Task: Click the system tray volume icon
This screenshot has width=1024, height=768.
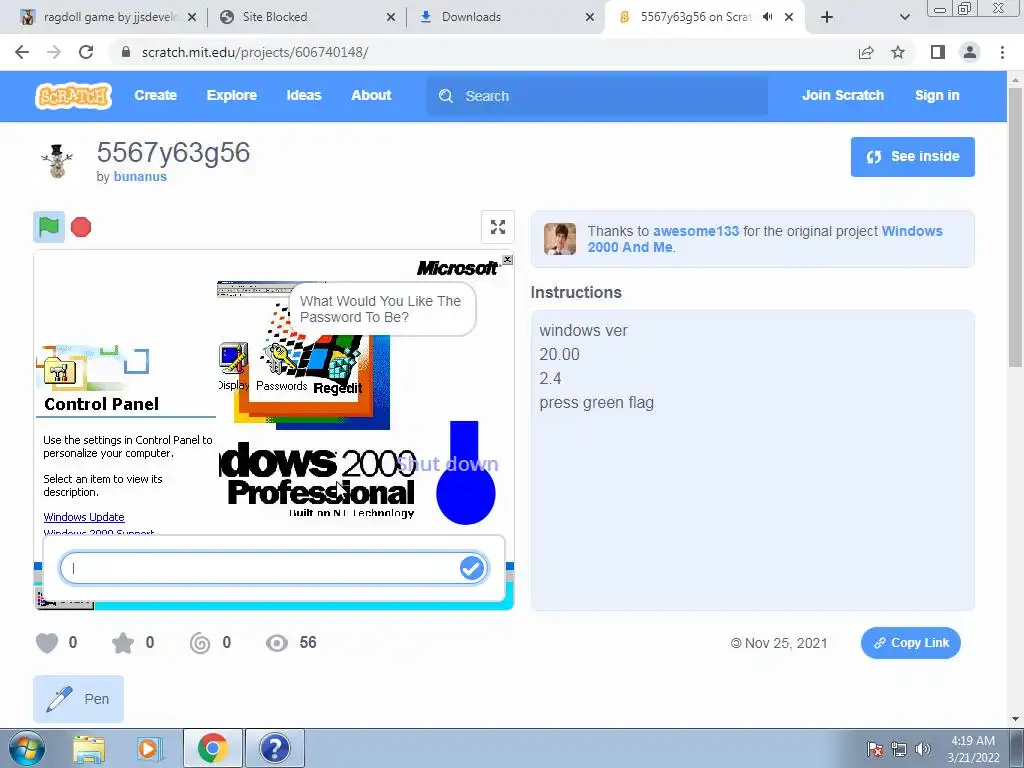Action: click(x=922, y=749)
